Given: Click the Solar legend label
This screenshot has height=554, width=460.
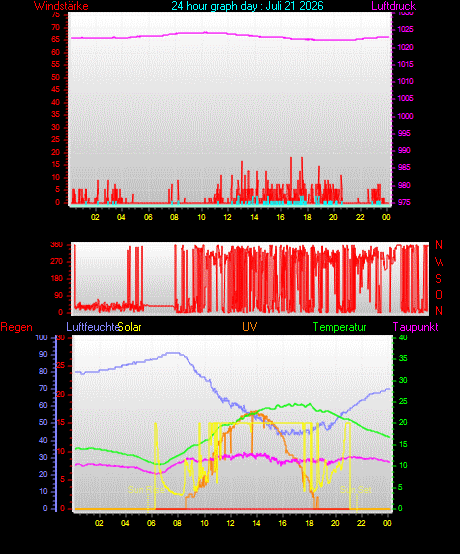Looking at the screenshot, I should coord(130,327).
